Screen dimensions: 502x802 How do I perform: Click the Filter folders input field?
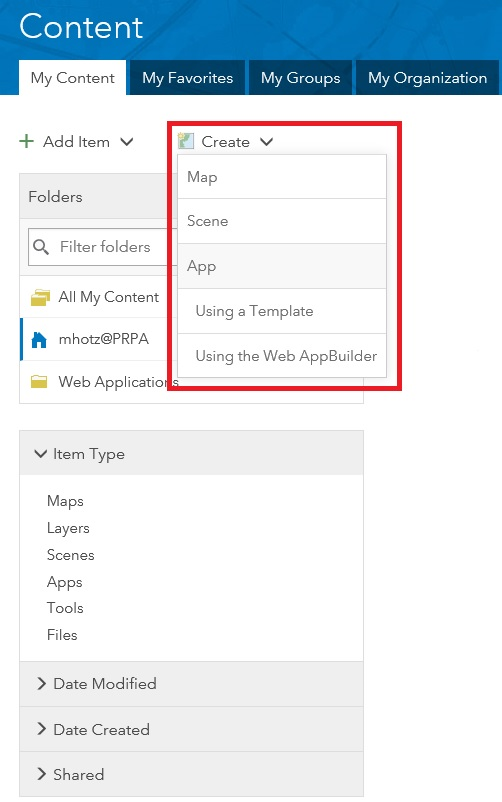pos(102,247)
